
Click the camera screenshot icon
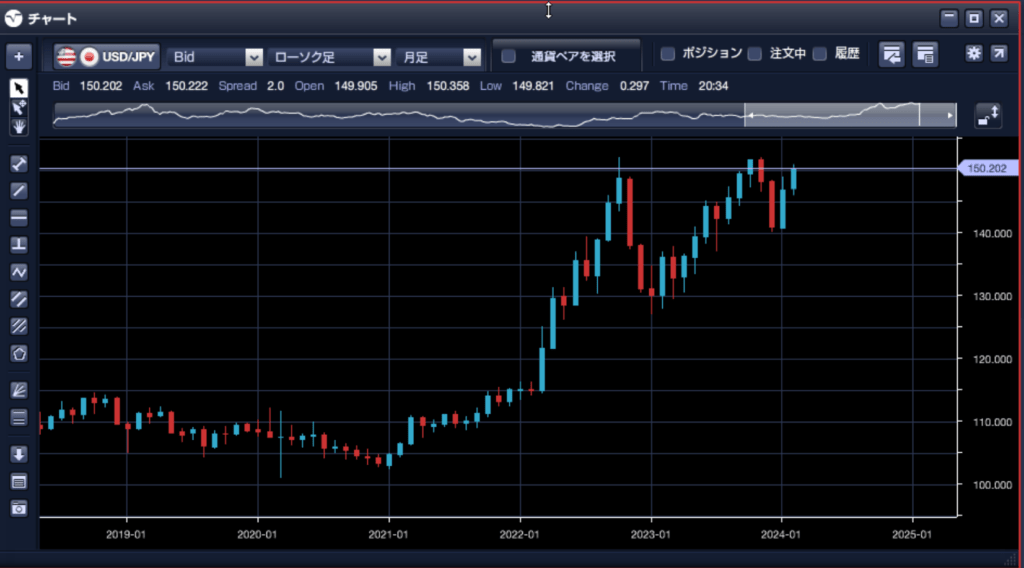[x=19, y=508]
